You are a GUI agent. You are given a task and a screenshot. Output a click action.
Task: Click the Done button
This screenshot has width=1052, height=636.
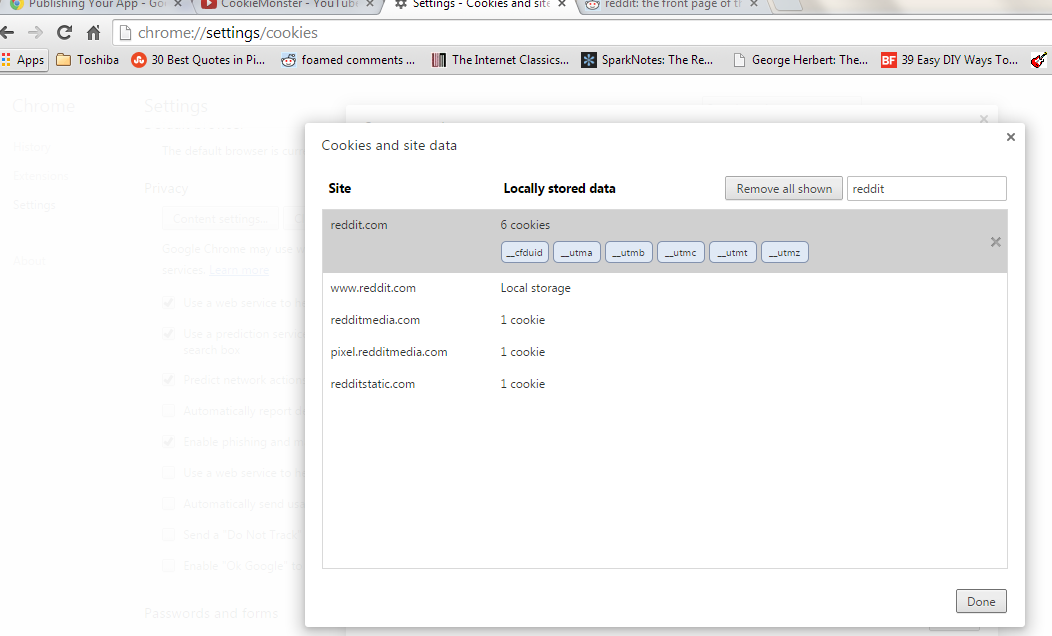[x=981, y=602]
